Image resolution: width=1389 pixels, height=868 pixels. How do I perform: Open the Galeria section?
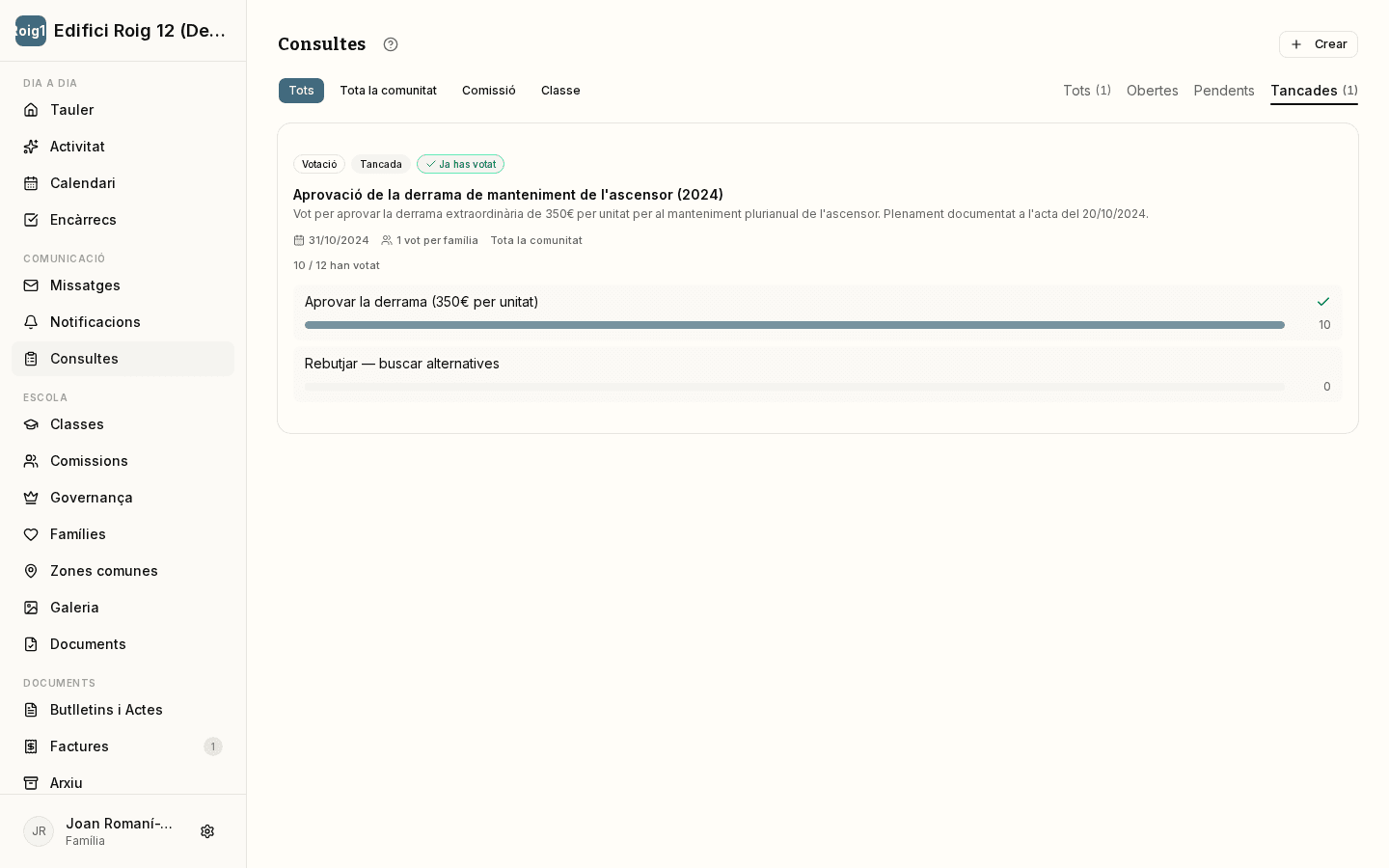pos(123,608)
